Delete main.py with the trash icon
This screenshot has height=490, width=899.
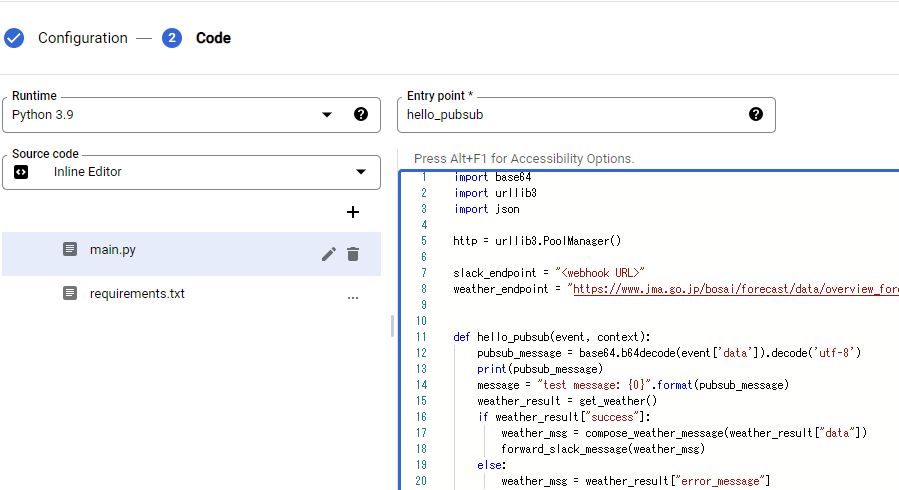point(353,254)
